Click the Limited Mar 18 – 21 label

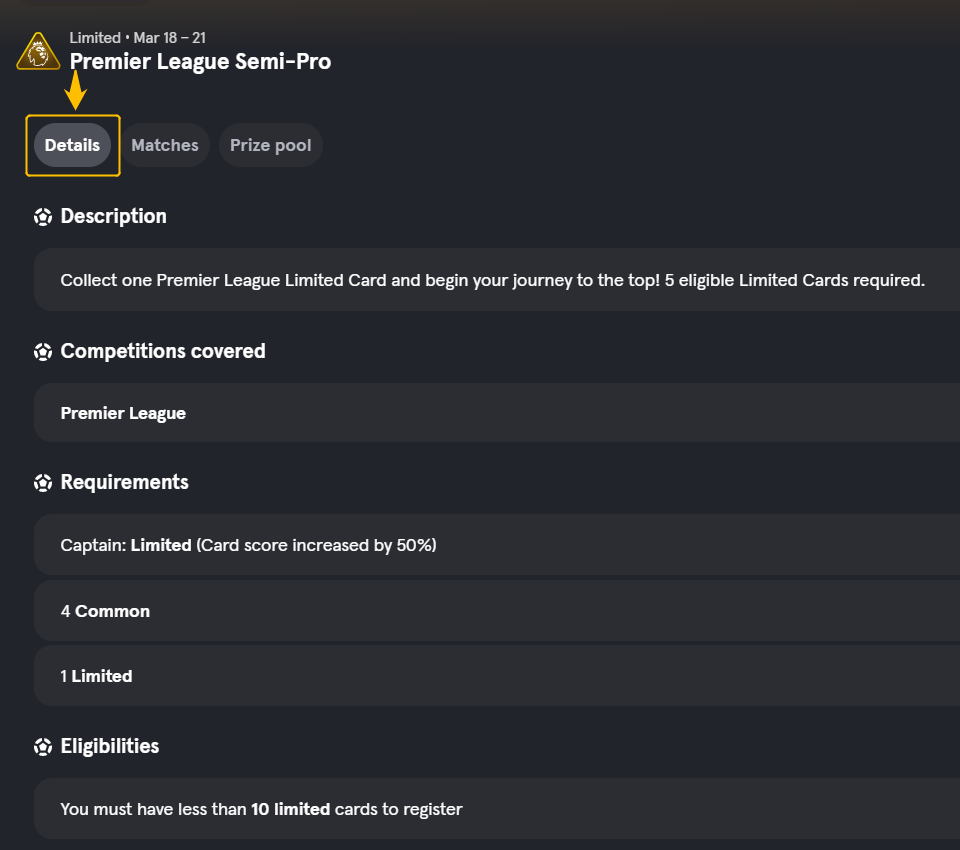[x=138, y=38]
